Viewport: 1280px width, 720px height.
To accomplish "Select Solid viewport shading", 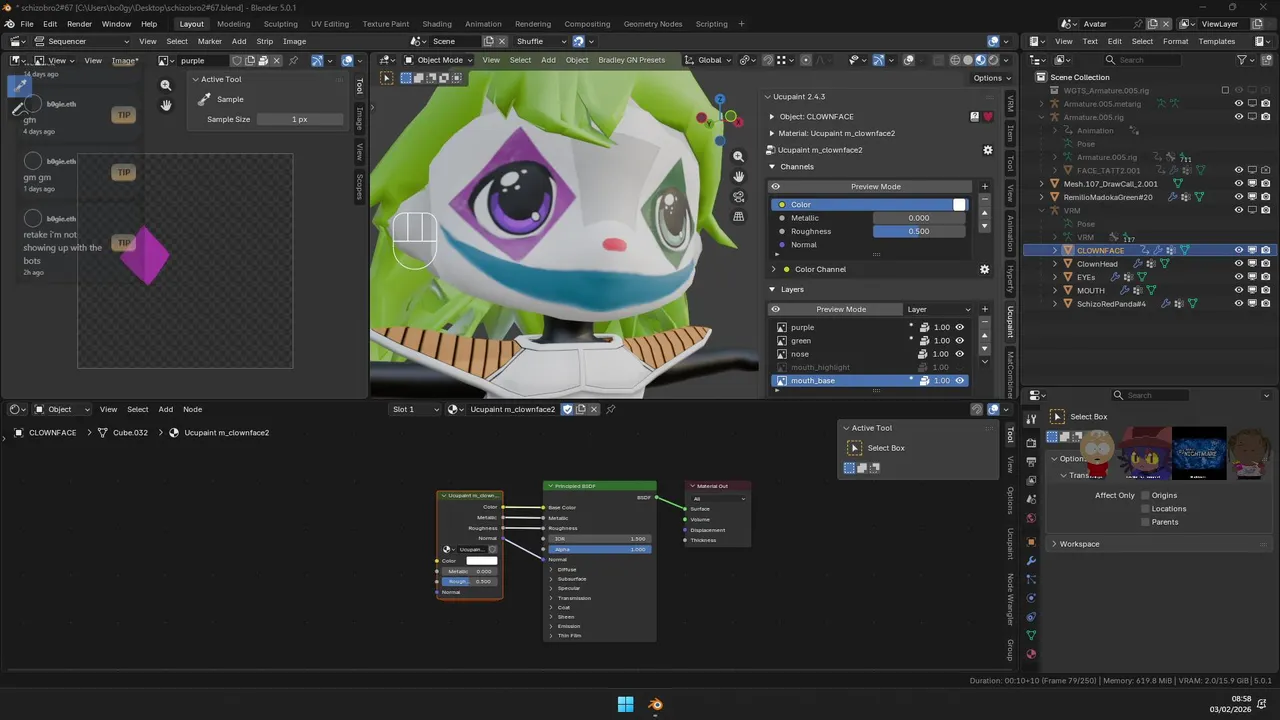I will point(968,60).
